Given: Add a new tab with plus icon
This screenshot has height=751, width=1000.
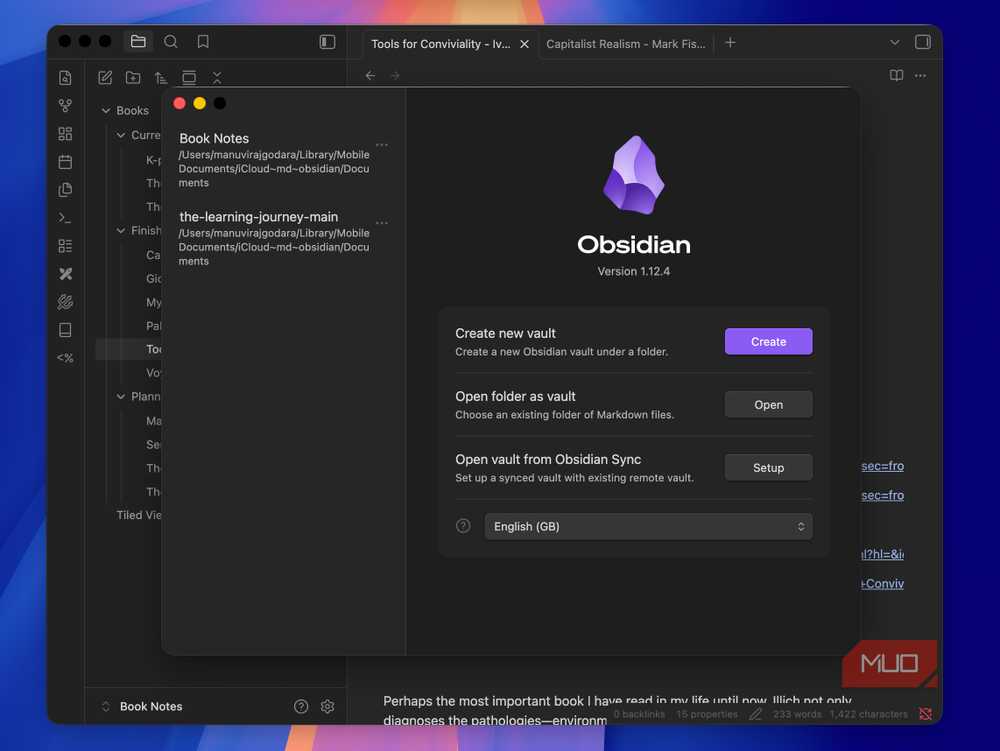Looking at the screenshot, I should (x=730, y=43).
